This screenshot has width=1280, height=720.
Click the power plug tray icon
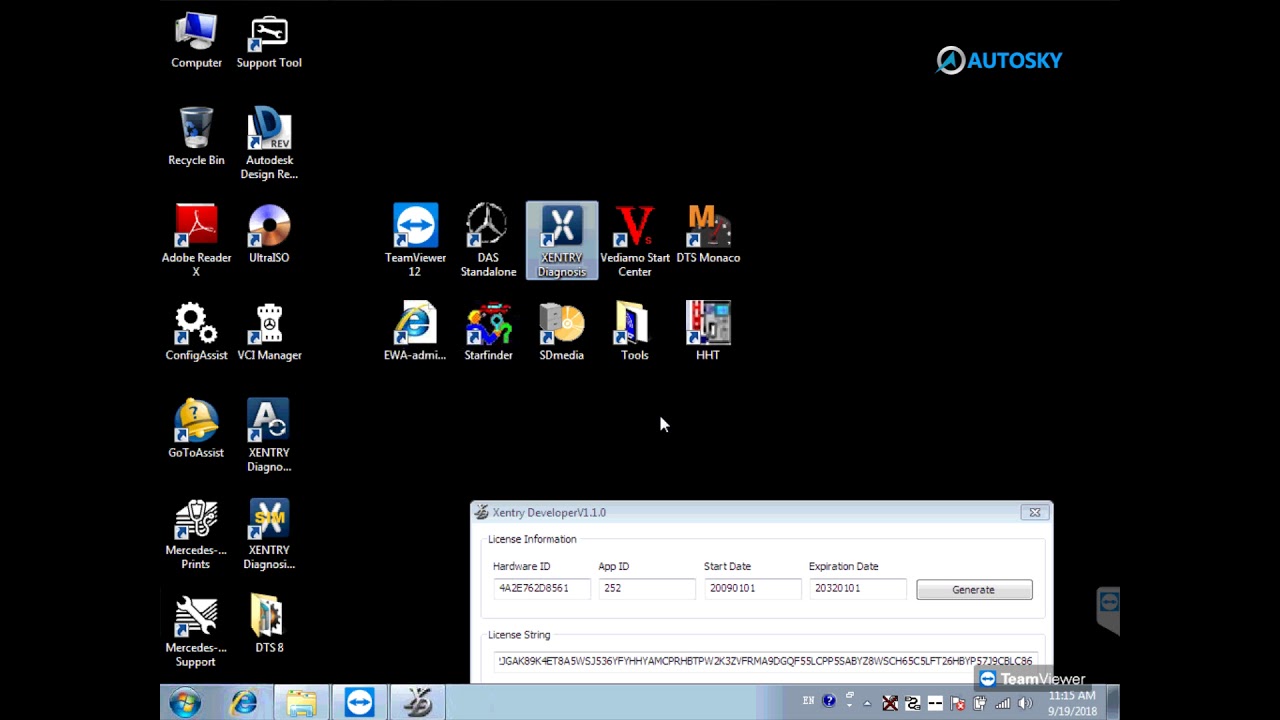pyautogui.click(x=981, y=704)
